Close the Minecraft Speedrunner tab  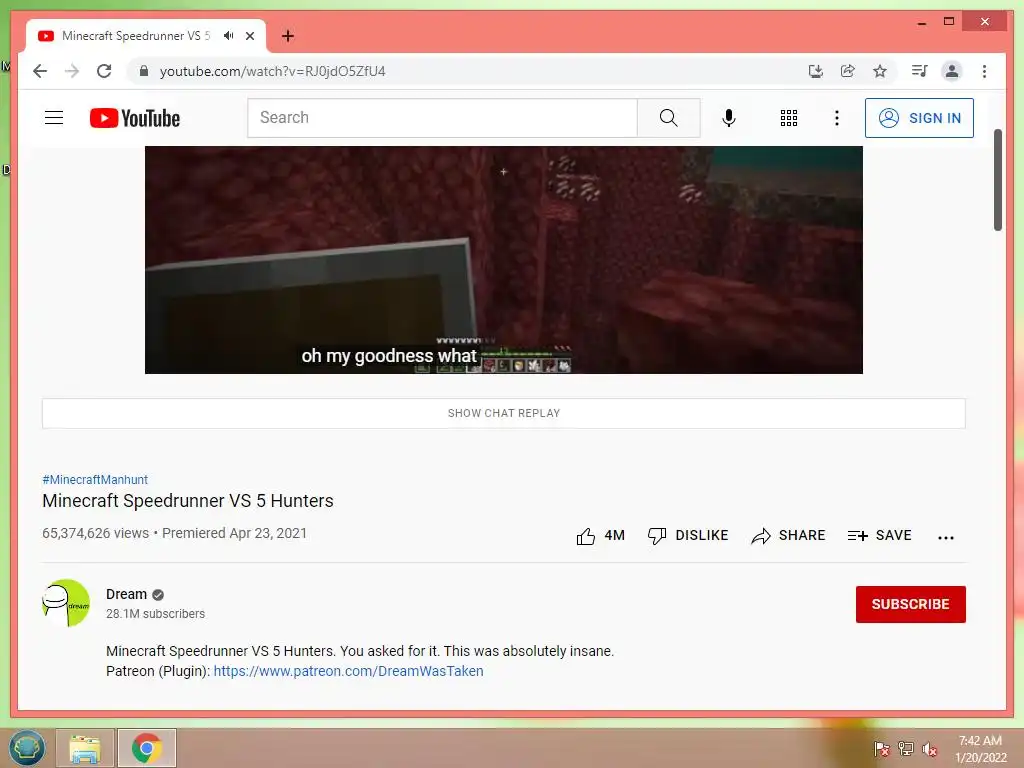tap(250, 36)
